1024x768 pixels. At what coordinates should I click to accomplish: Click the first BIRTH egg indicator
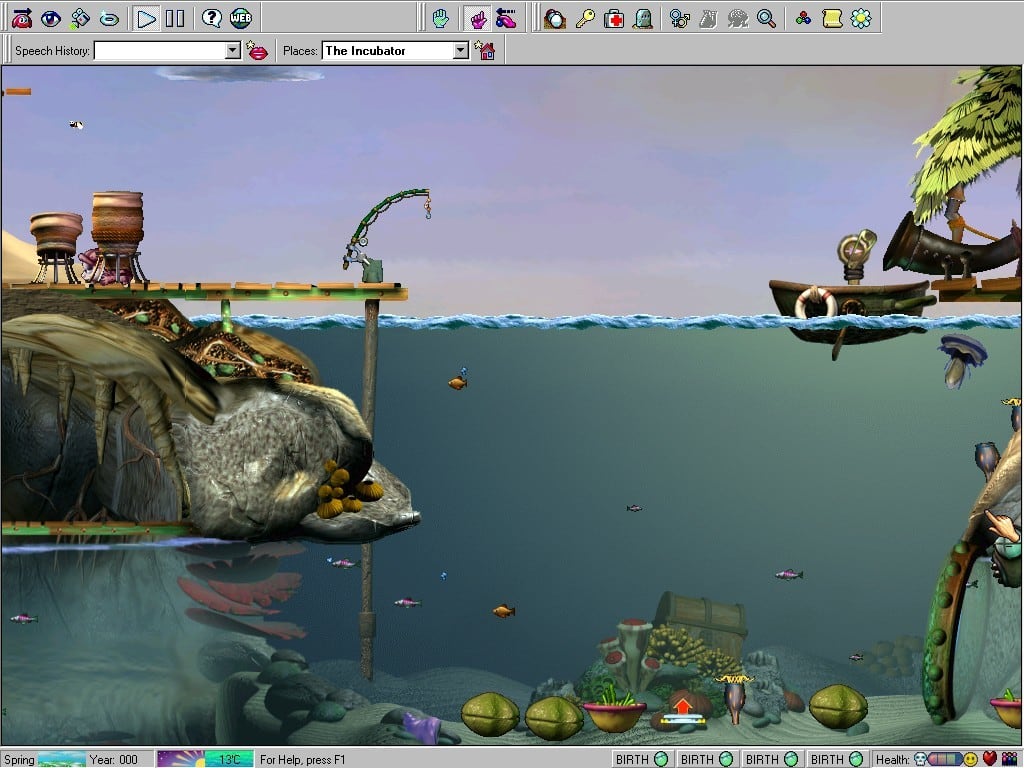pos(642,759)
